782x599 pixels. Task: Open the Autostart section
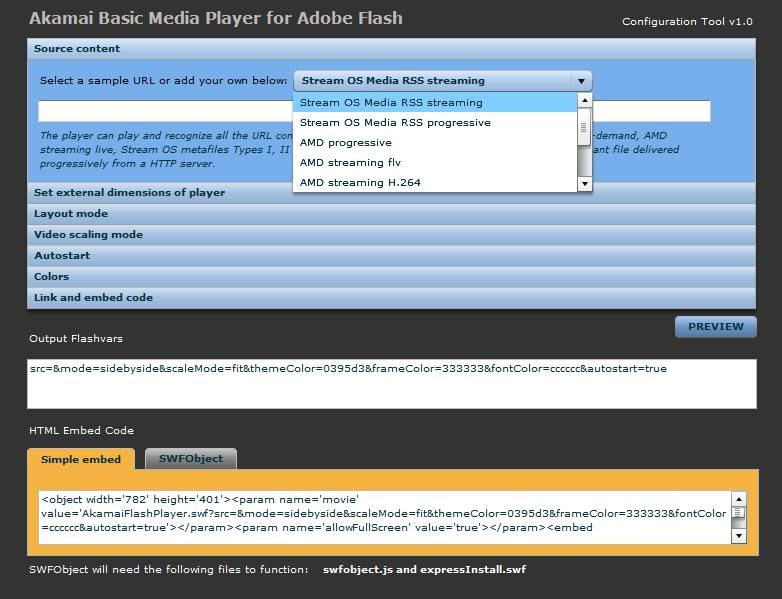(x=62, y=255)
